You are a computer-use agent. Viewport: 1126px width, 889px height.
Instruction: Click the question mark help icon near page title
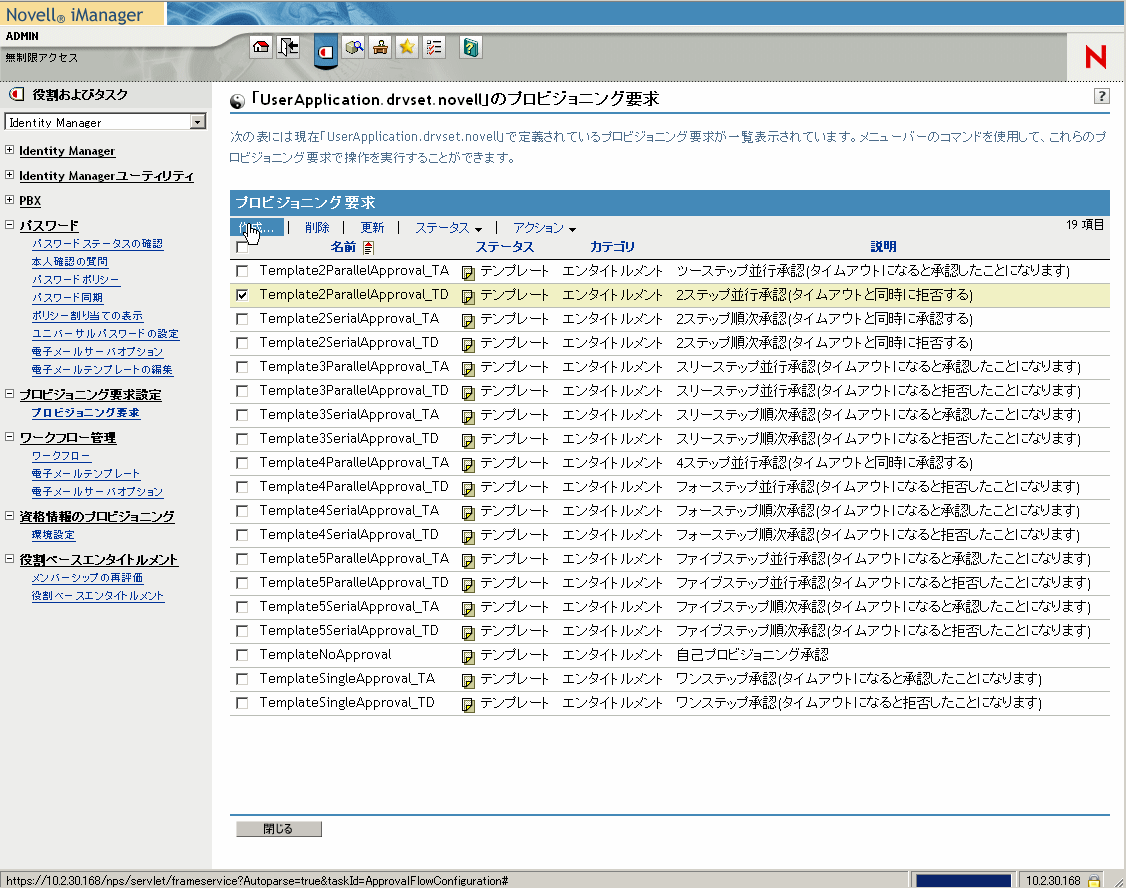point(1101,96)
